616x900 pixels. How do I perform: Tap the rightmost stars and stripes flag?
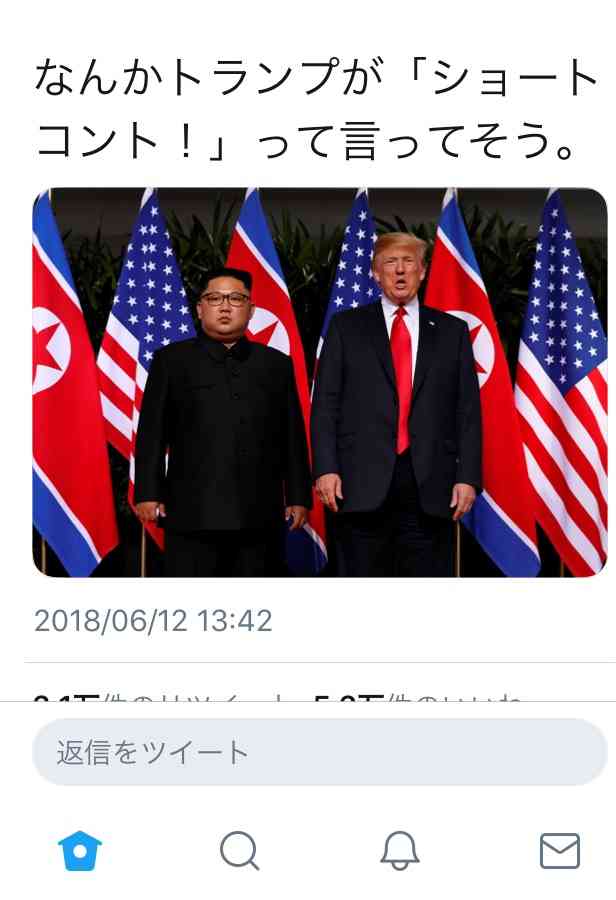(x=563, y=382)
